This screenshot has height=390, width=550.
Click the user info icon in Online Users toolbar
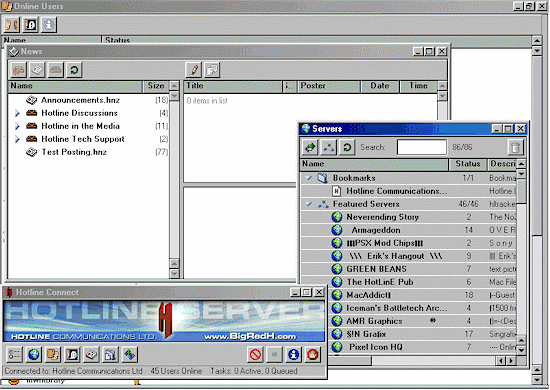[x=31, y=25]
